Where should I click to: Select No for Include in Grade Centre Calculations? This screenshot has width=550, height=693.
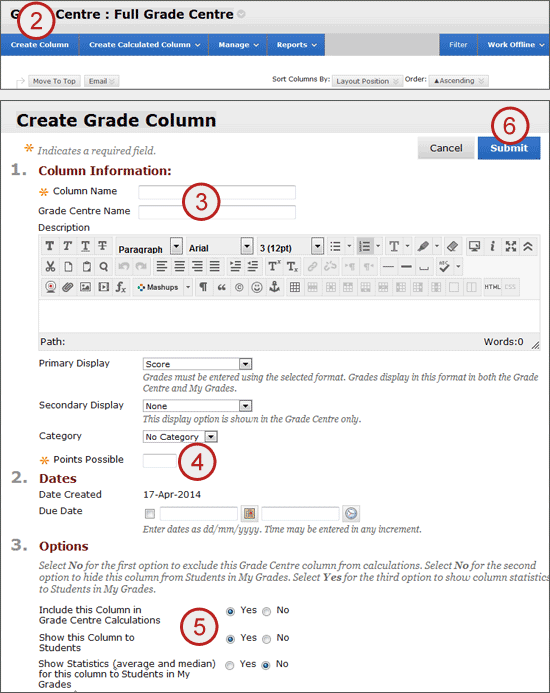tap(267, 612)
